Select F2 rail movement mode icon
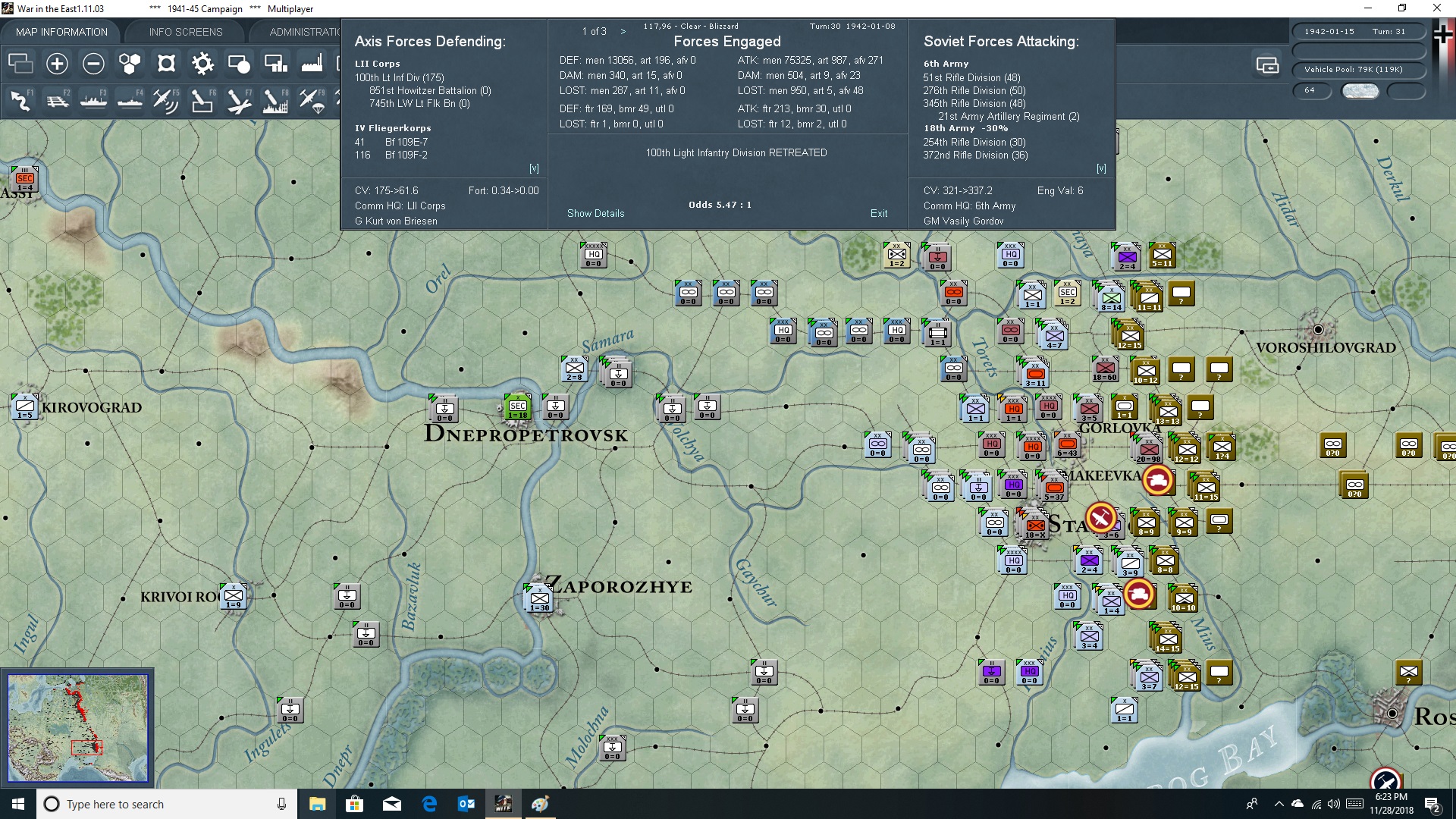This screenshot has height=819, width=1456. tap(57, 100)
